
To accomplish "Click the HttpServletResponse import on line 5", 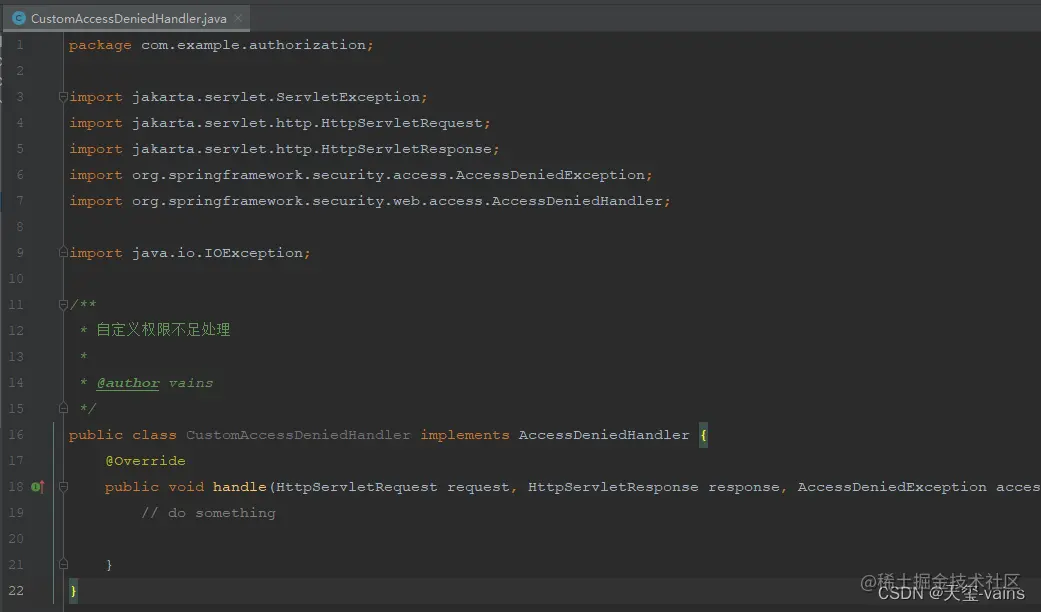I will (x=312, y=149).
